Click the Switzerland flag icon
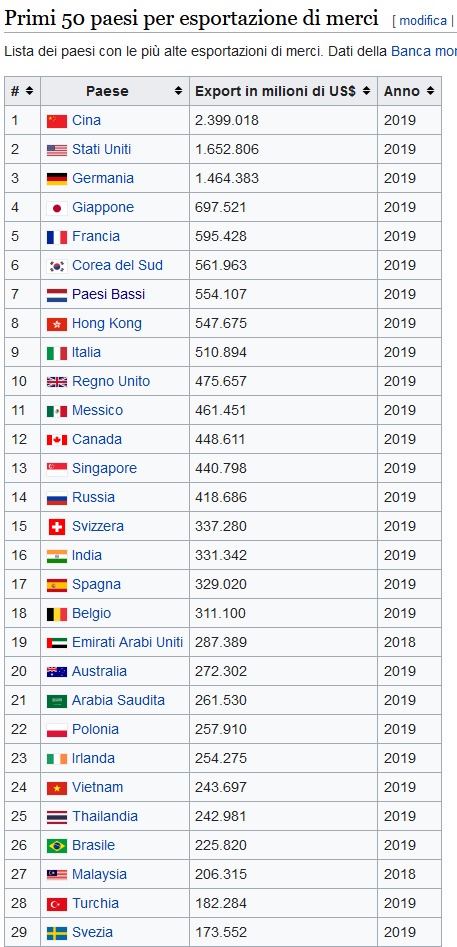Image resolution: width=457 pixels, height=947 pixels. 57,527
